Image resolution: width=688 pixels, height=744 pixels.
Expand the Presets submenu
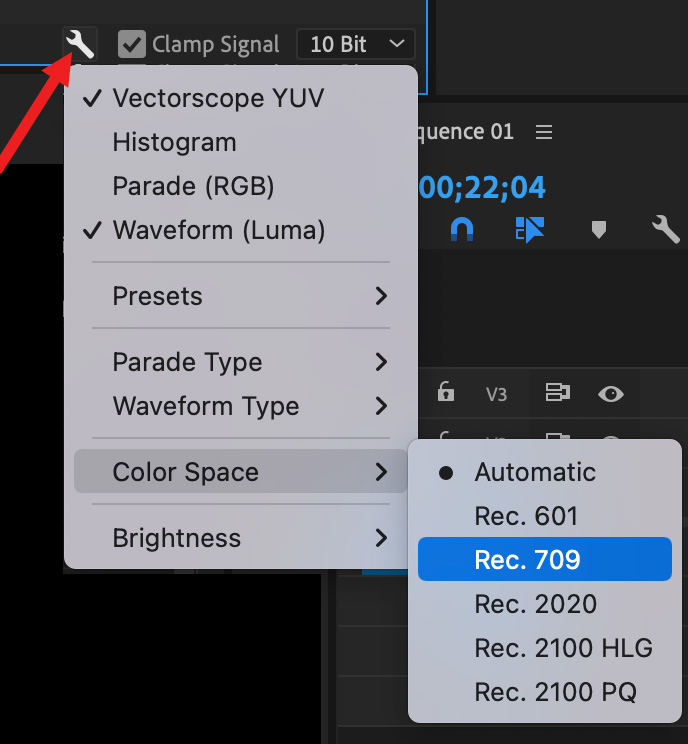[x=240, y=296]
